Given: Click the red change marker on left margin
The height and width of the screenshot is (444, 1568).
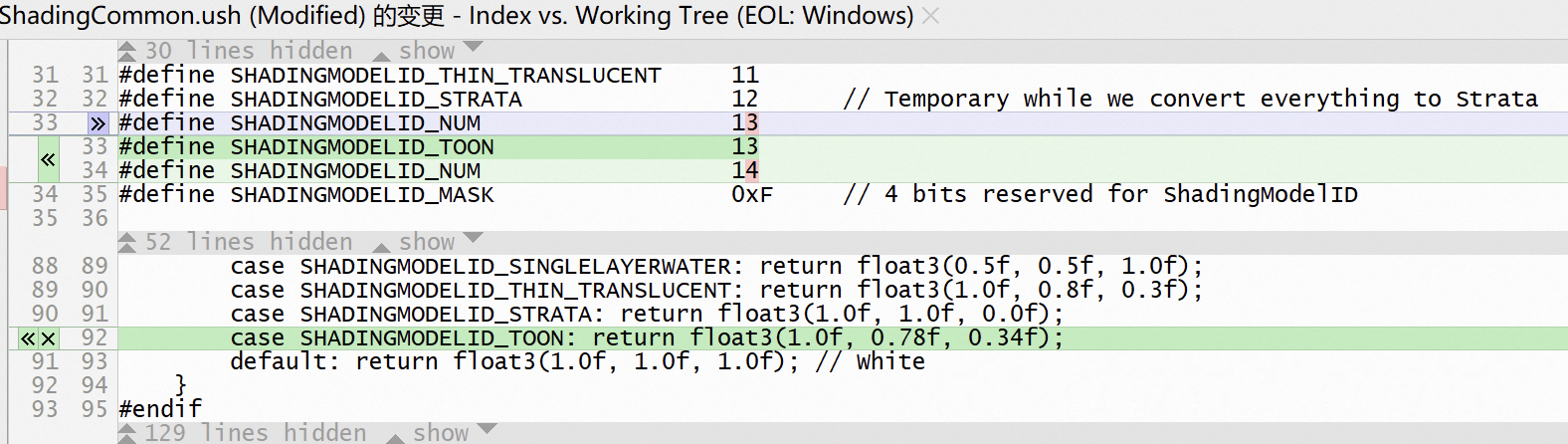Looking at the screenshot, I should [x=3, y=189].
